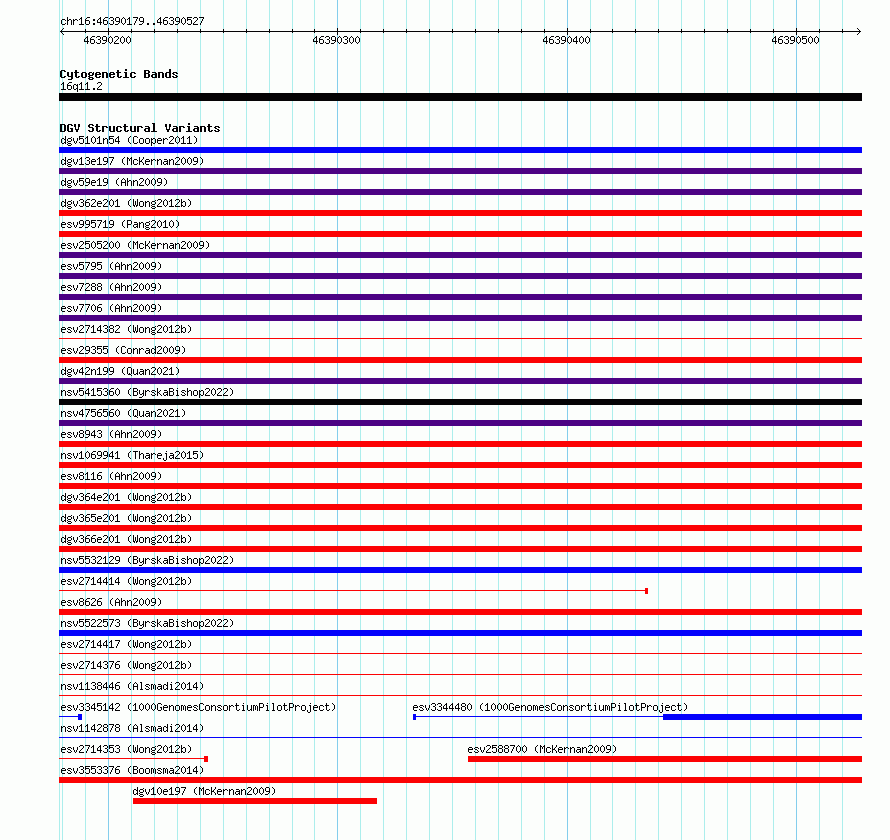Viewport: 890px width, 840px height.
Task: Click the dgv5101n54 (Cooper2011) variant label
Action: coord(129,140)
